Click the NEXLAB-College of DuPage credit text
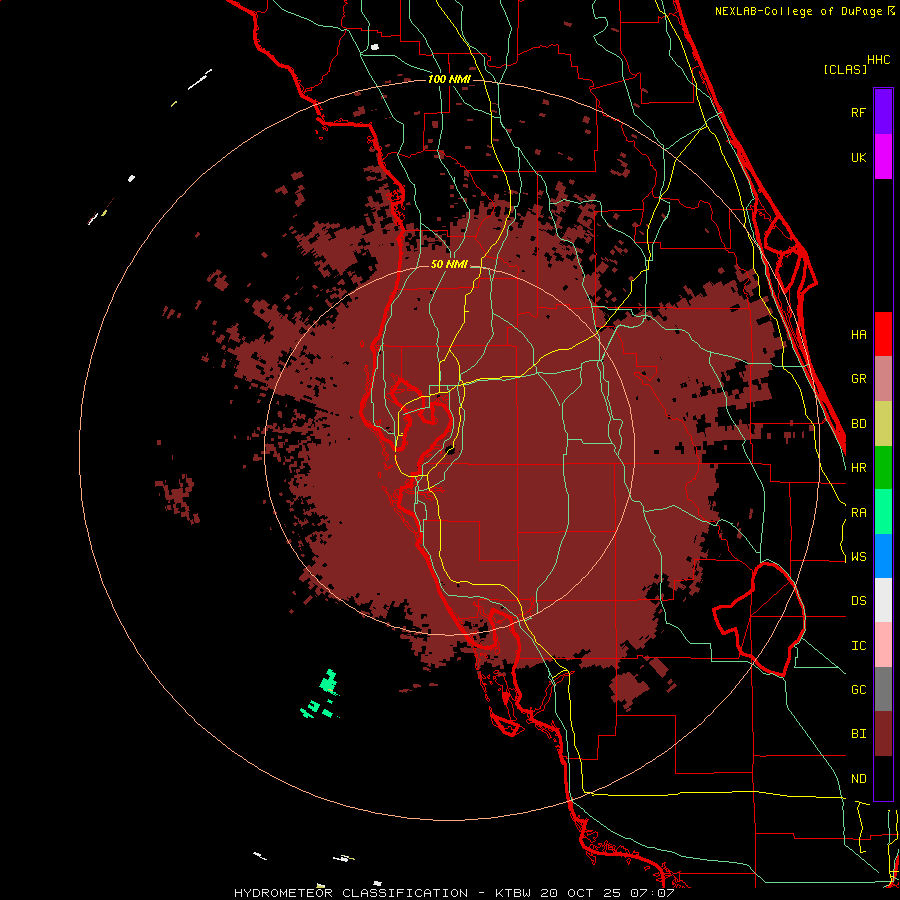Viewport: 900px width, 900px height. pyautogui.click(x=800, y=11)
